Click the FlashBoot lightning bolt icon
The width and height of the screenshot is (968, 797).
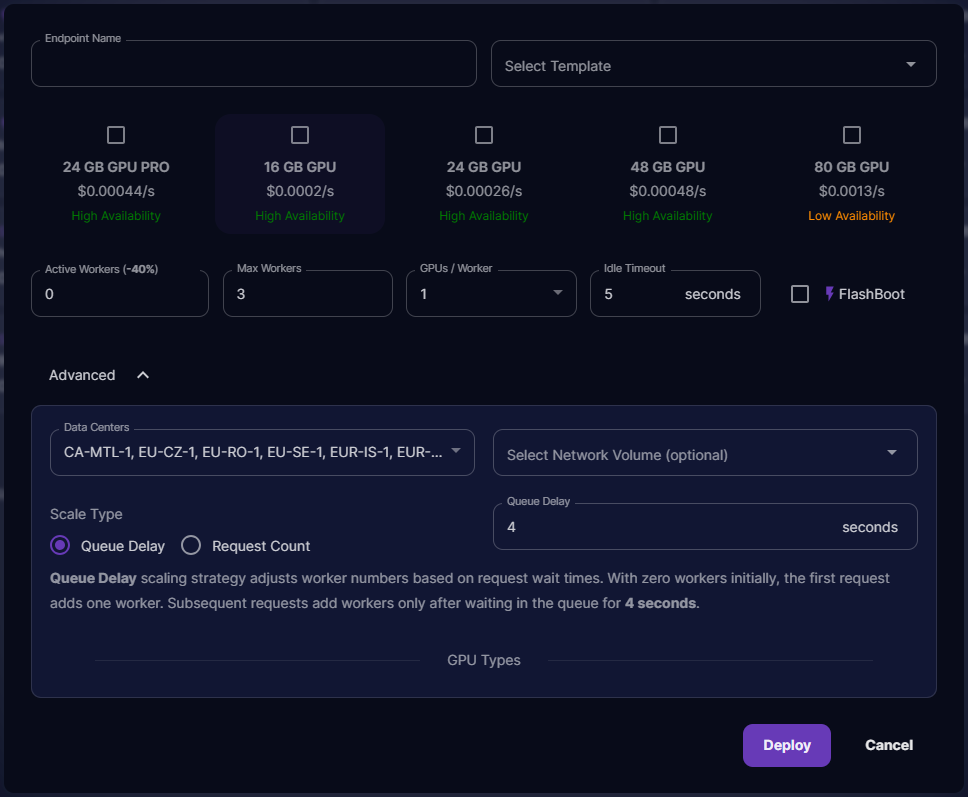[x=830, y=293]
